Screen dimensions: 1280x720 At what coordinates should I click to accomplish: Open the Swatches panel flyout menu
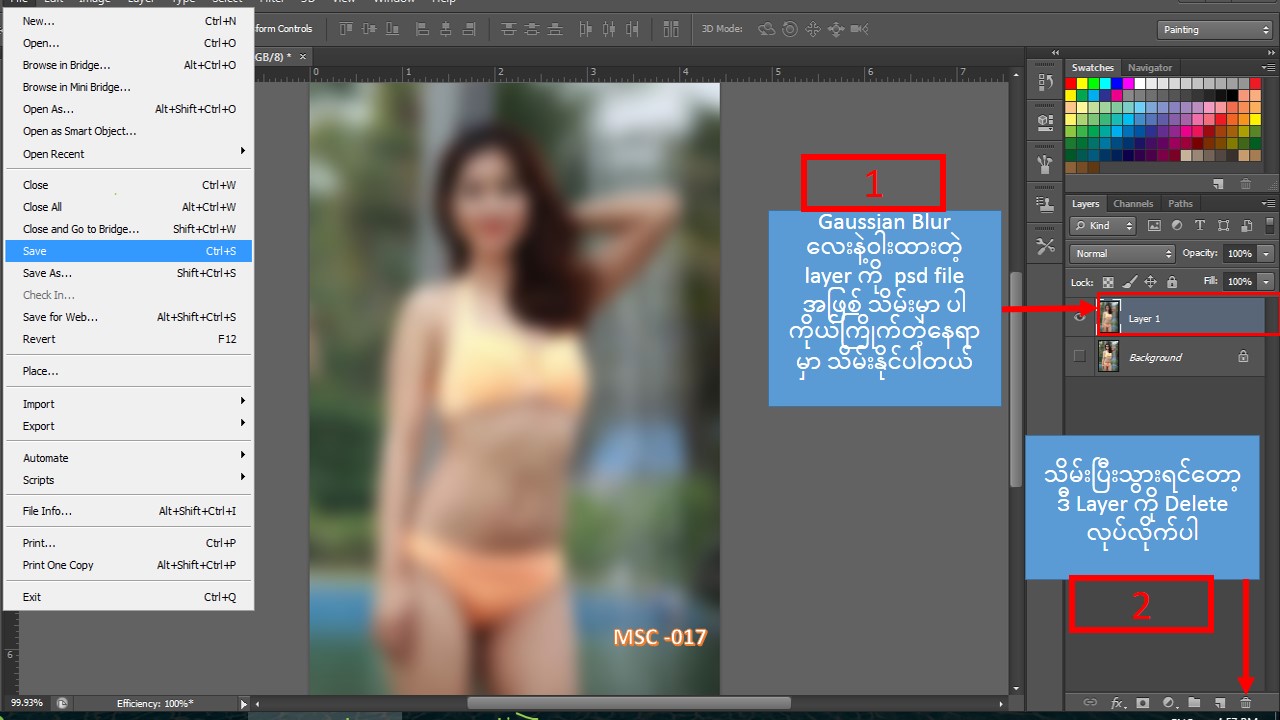pos(1269,67)
